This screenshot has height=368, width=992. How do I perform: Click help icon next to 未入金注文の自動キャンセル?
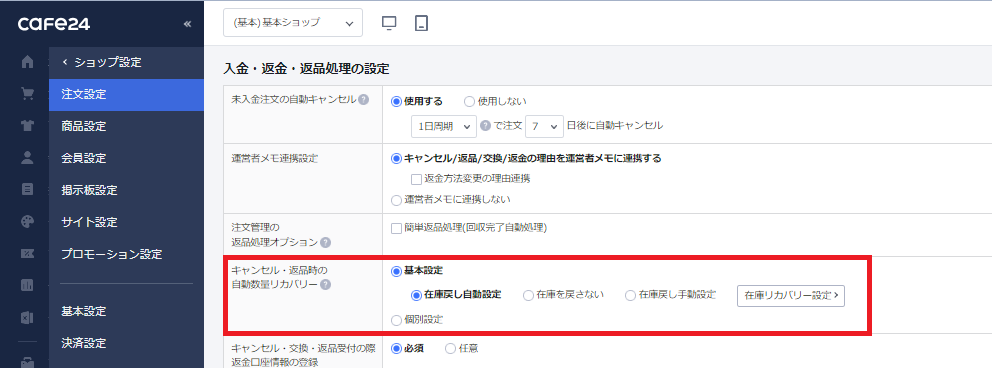pos(363,100)
